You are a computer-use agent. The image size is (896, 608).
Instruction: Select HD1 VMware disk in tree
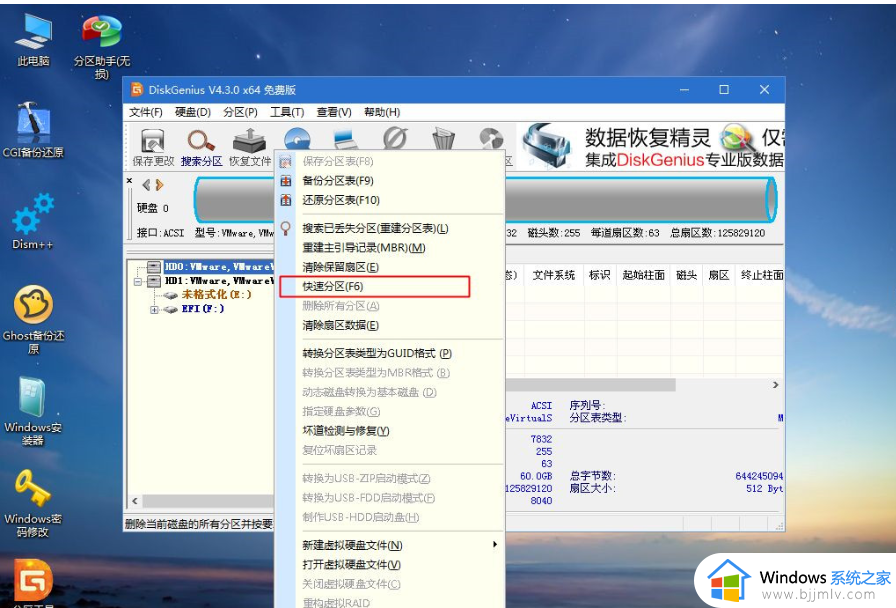click(x=219, y=281)
